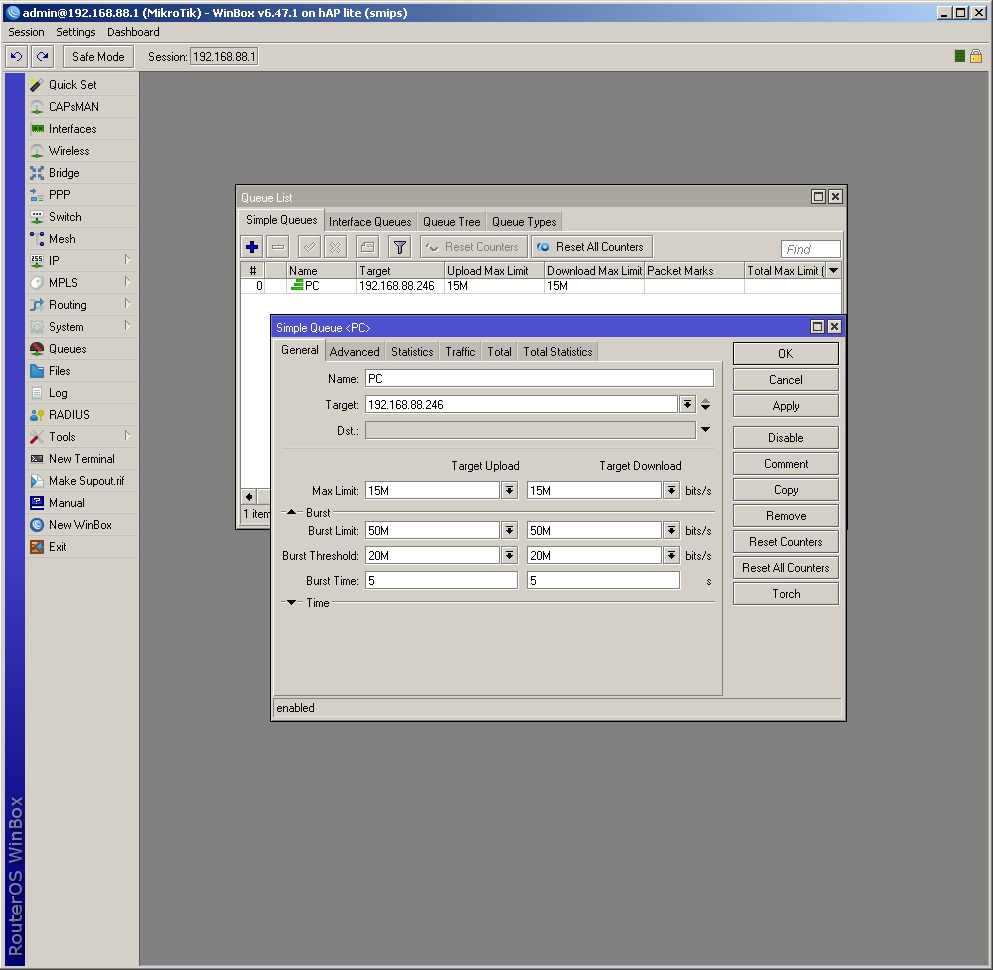
Task: Launch New WinBox
Action: tap(82, 525)
